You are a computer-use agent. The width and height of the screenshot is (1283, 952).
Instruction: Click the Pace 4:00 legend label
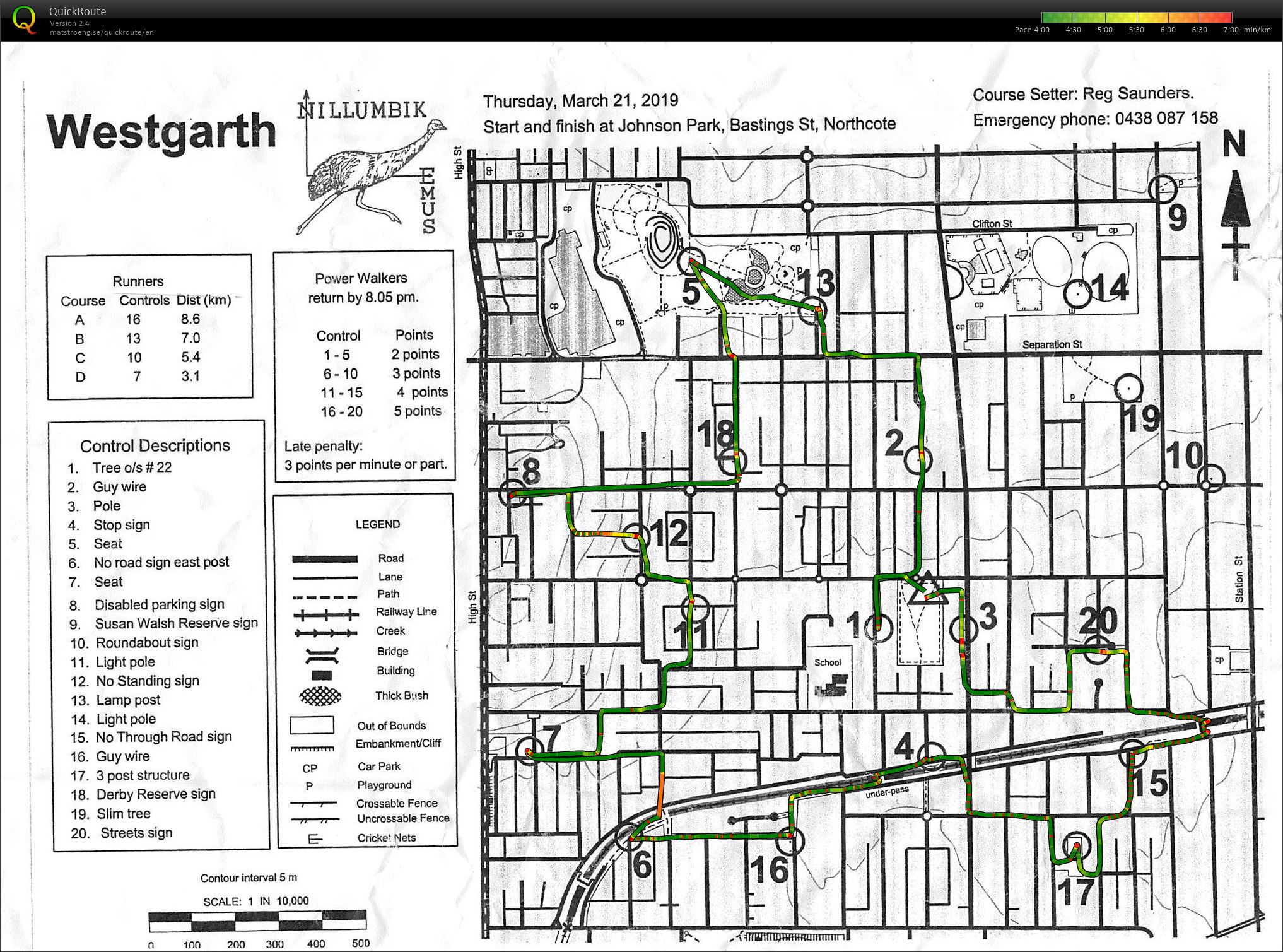tap(1032, 30)
